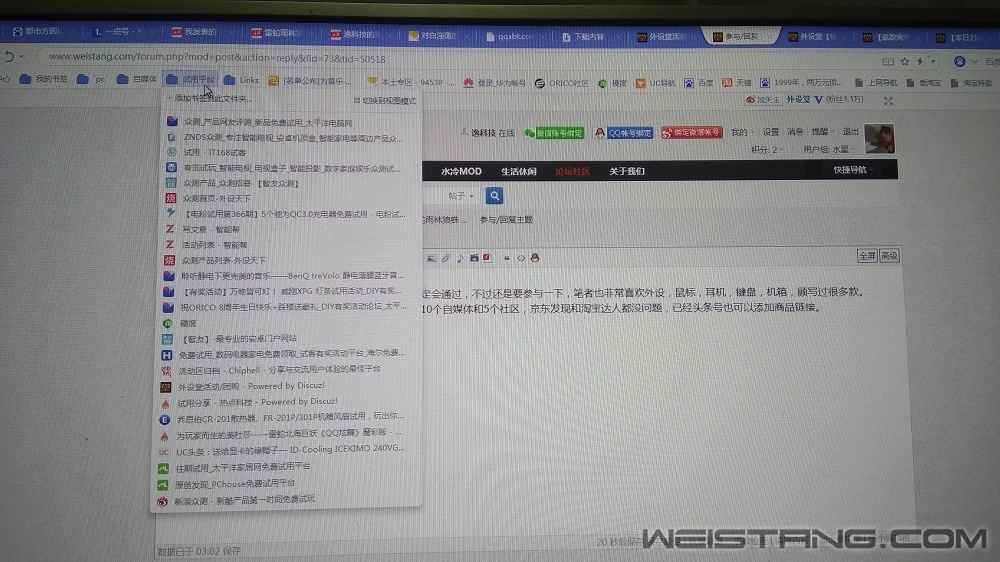Open the 关于我们 navigation menu item
1000x562 pixels.
(627, 171)
